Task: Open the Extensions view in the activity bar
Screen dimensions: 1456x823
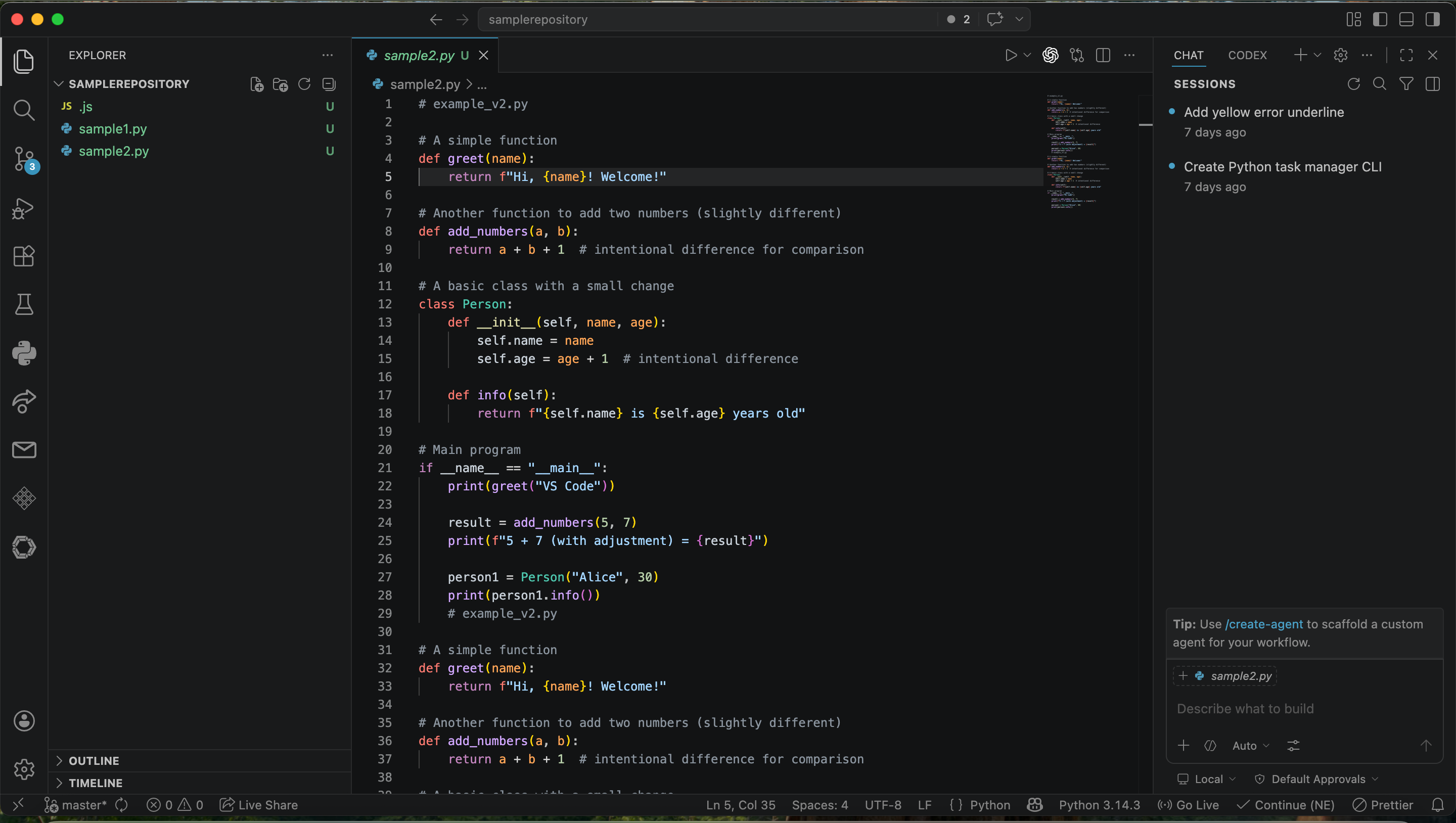Action: tap(24, 256)
